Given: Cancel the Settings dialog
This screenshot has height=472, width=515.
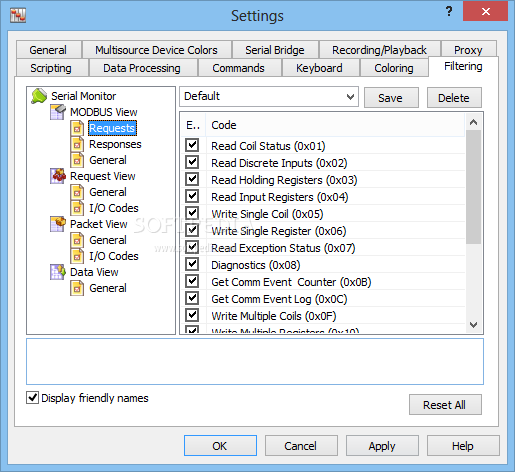Looking at the screenshot, I should [x=301, y=446].
